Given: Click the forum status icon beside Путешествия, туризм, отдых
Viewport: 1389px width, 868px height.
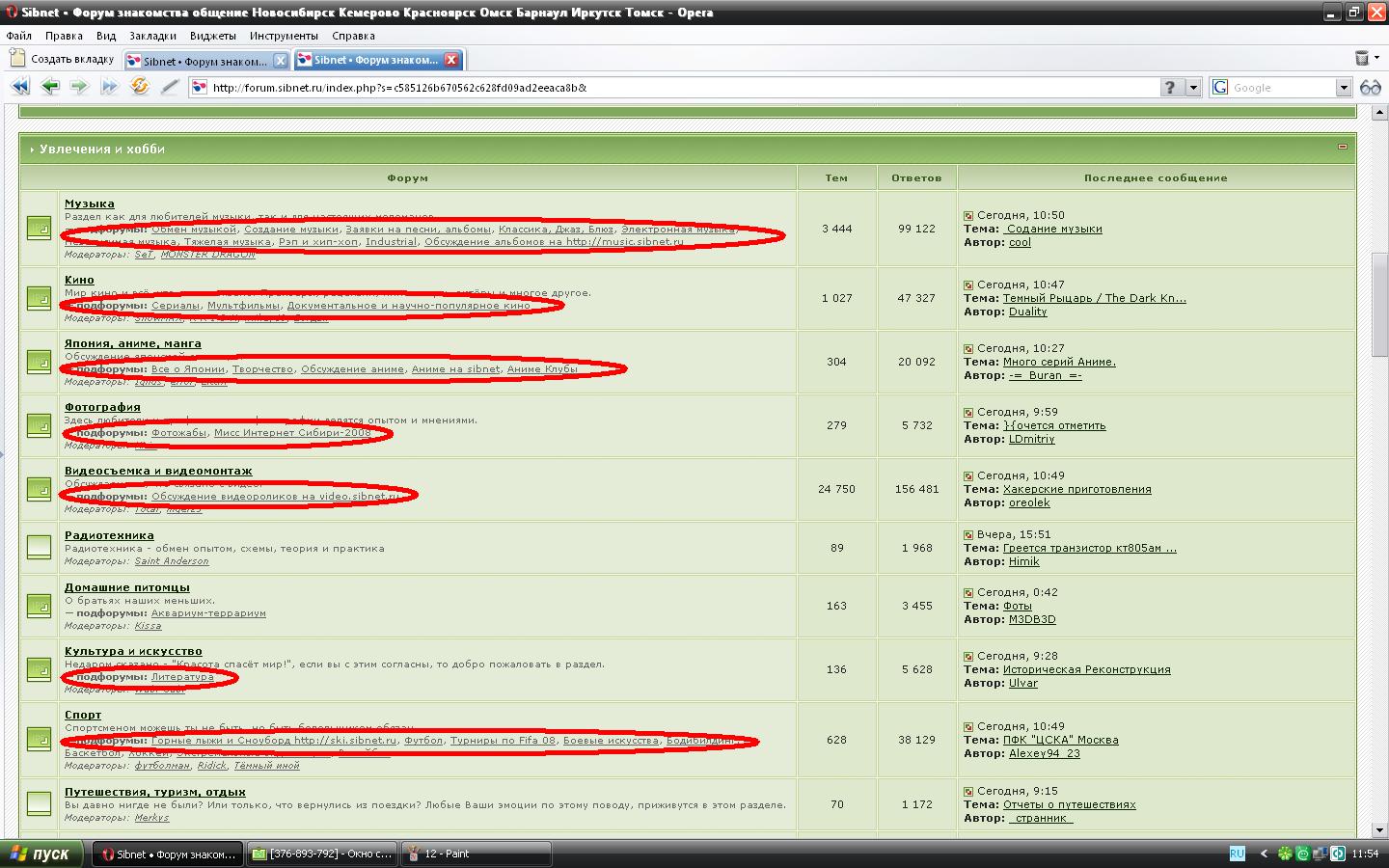Looking at the screenshot, I should [39, 803].
